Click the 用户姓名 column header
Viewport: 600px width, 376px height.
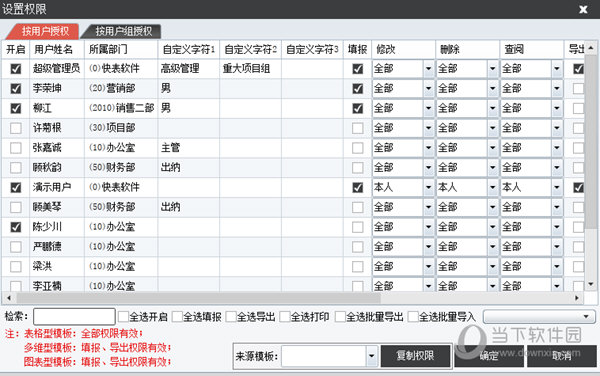[x=57, y=49]
